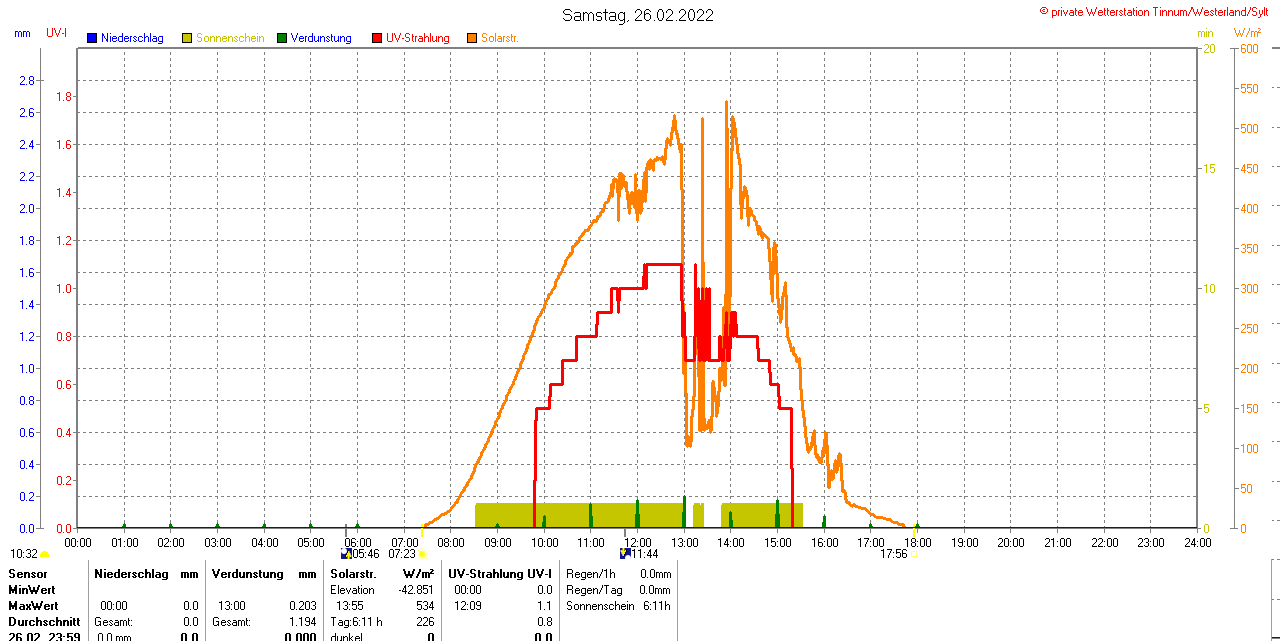The height and width of the screenshot is (641, 1280).
Task: Click the yellow Sonnenschein legend square
Action: click(x=187, y=38)
